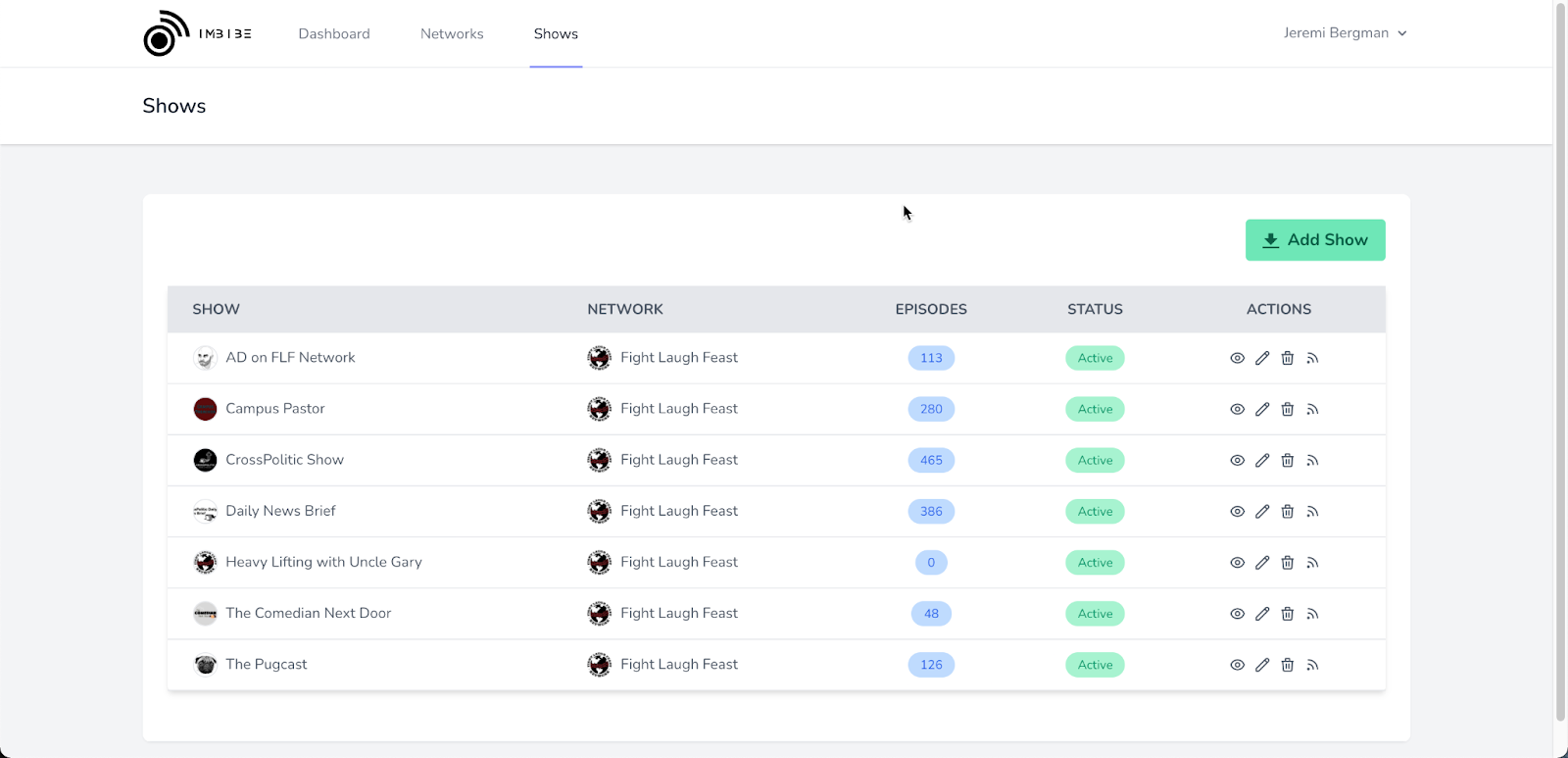
Task: Go to the Networks tab
Action: [x=452, y=33]
